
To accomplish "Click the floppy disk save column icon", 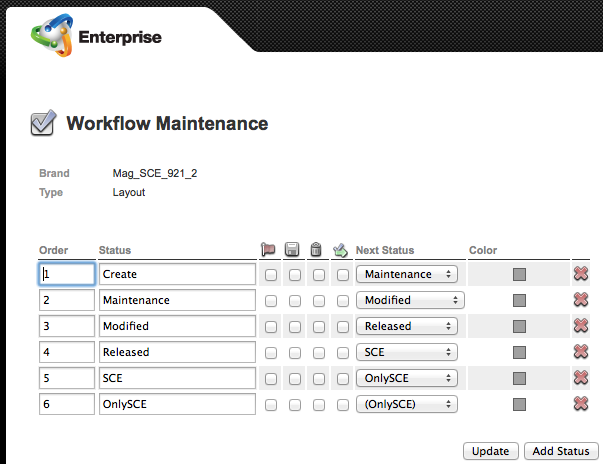I will click(292, 249).
